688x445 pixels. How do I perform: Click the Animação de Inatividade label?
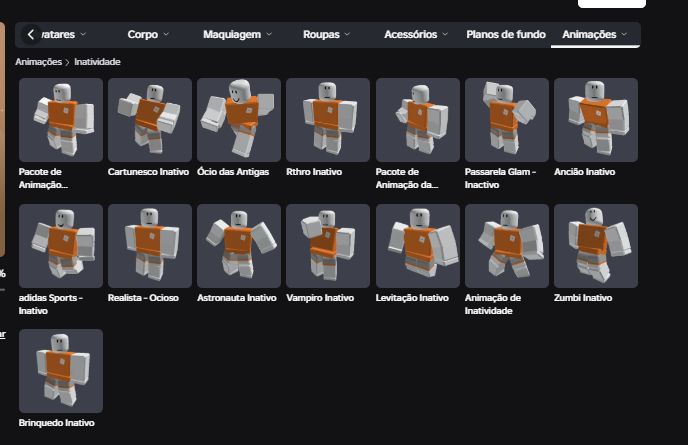[493, 304]
